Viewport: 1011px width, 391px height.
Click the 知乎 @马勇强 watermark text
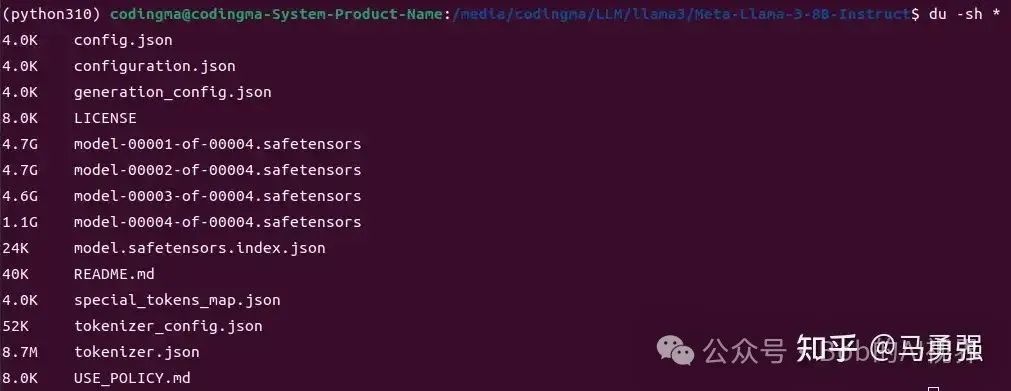(x=889, y=349)
